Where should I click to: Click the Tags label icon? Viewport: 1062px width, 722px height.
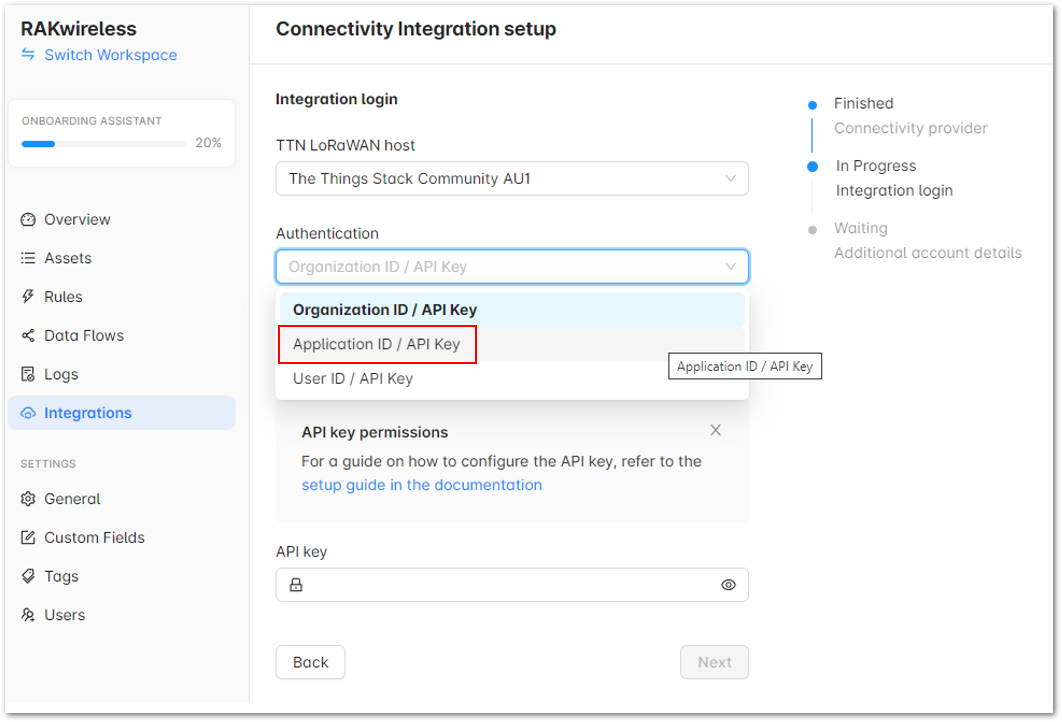click(28, 576)
